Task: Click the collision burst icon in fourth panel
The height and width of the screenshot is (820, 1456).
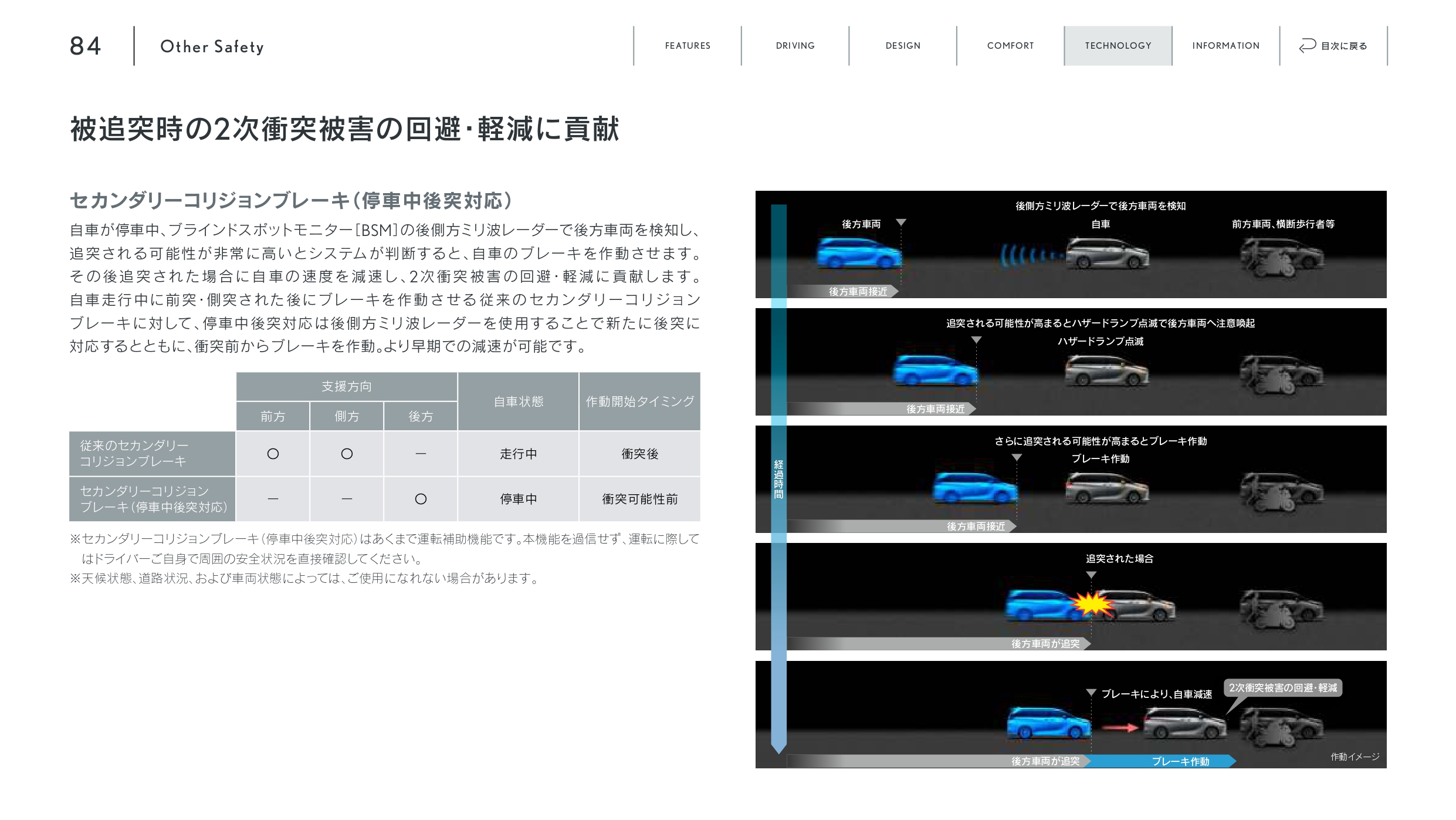Action: tap(1091, 604)
